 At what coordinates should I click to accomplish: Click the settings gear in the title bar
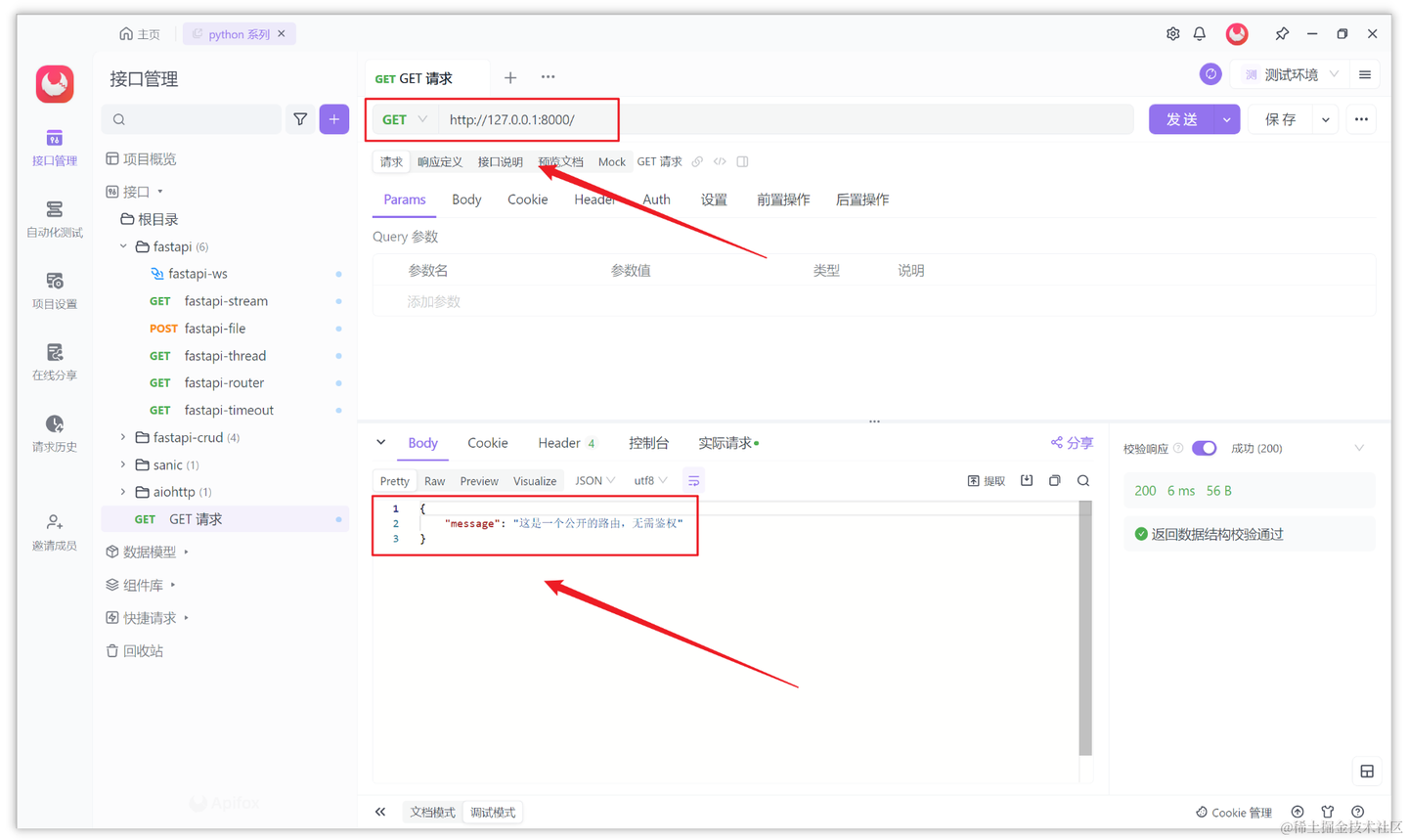click(1172, 33)
